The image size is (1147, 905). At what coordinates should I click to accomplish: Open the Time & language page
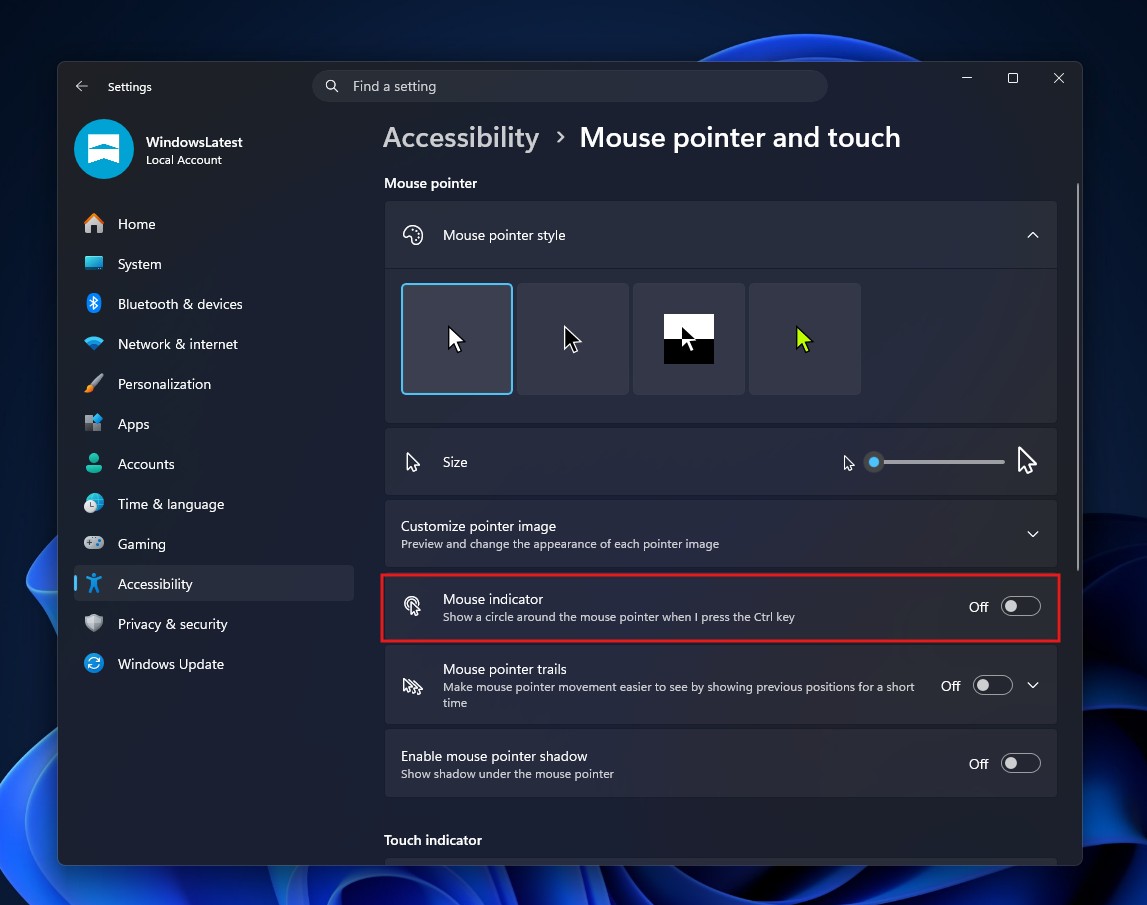pos(214,504)
